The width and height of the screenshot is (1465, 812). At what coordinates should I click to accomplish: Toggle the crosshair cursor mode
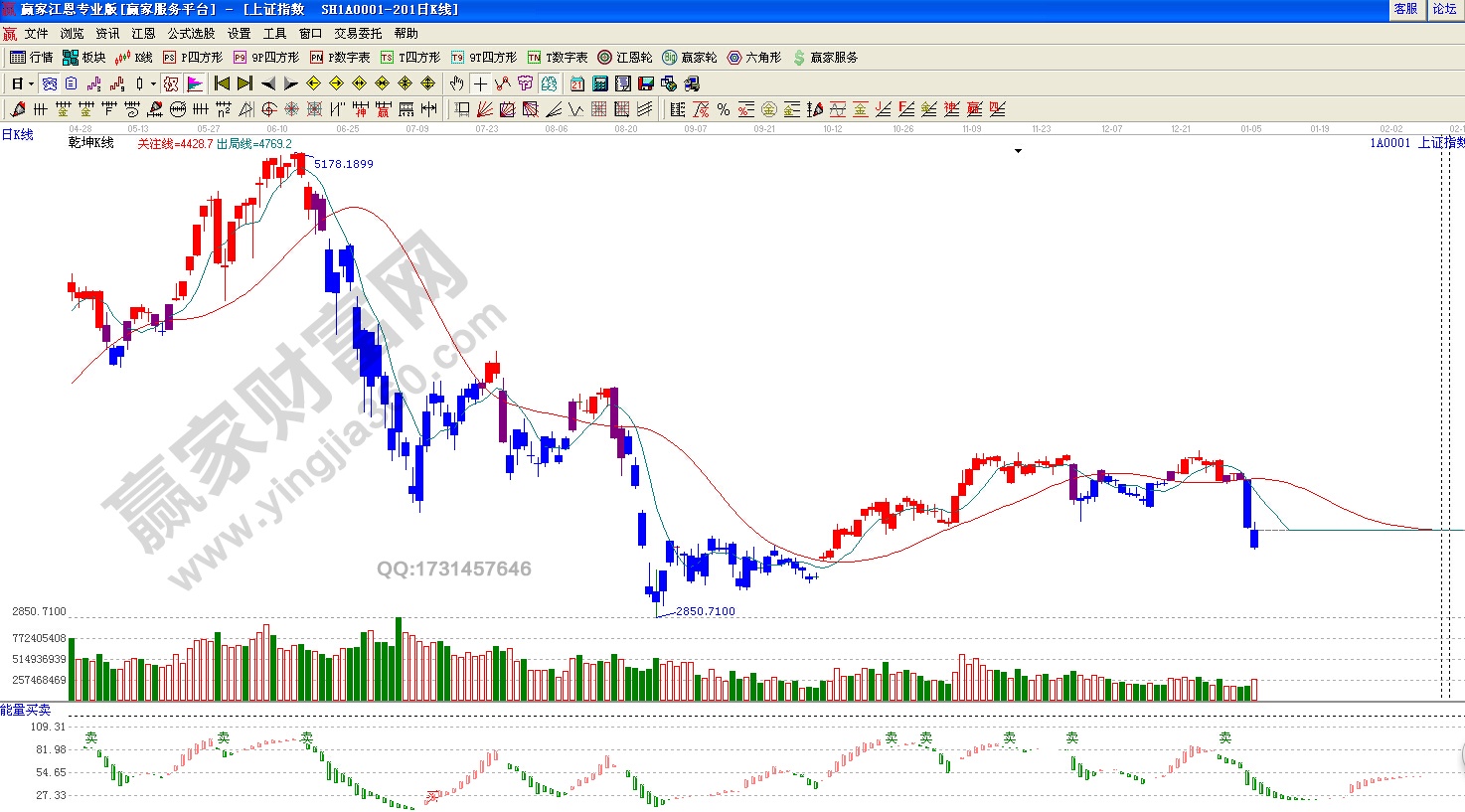480,83
